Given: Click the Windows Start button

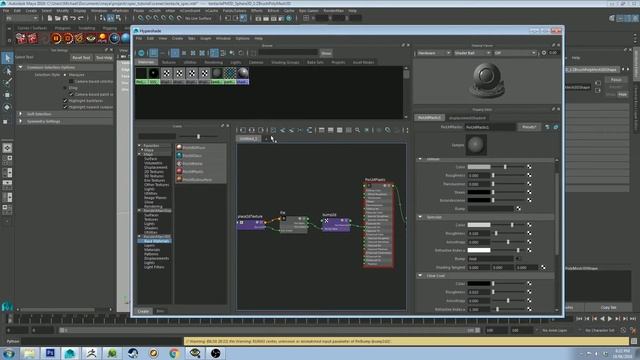Looking at the screenshot, I should [9, 353].
